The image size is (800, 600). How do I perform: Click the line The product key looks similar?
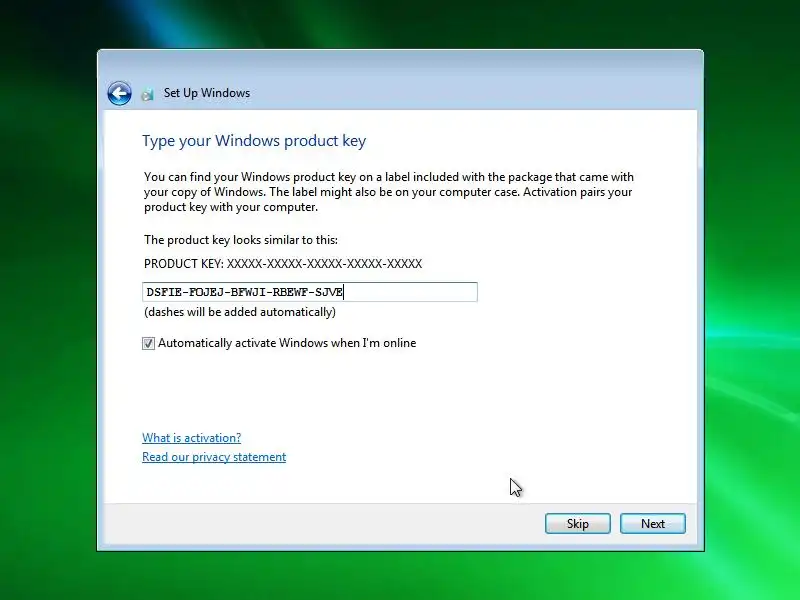coord(241,240)
